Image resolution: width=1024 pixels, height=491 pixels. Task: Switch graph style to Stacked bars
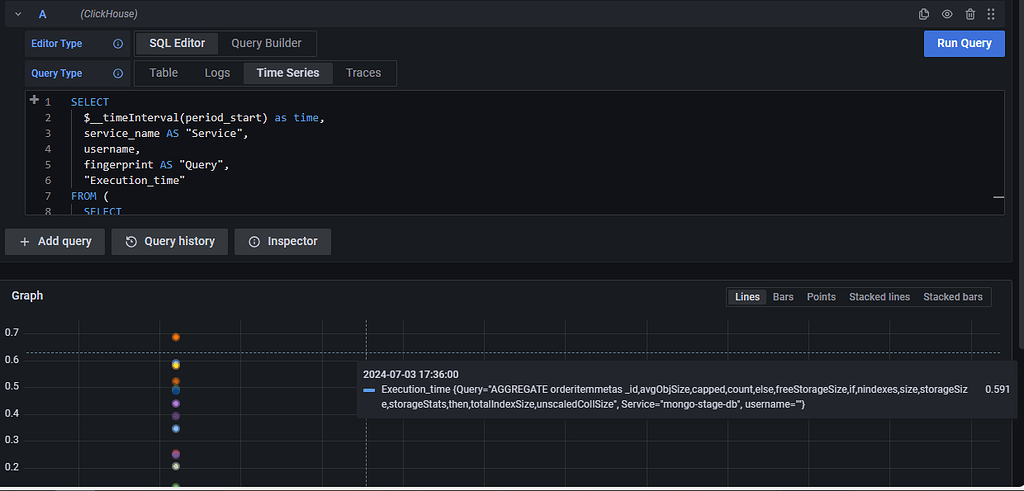pyautogui.click(x=952, y=297)
